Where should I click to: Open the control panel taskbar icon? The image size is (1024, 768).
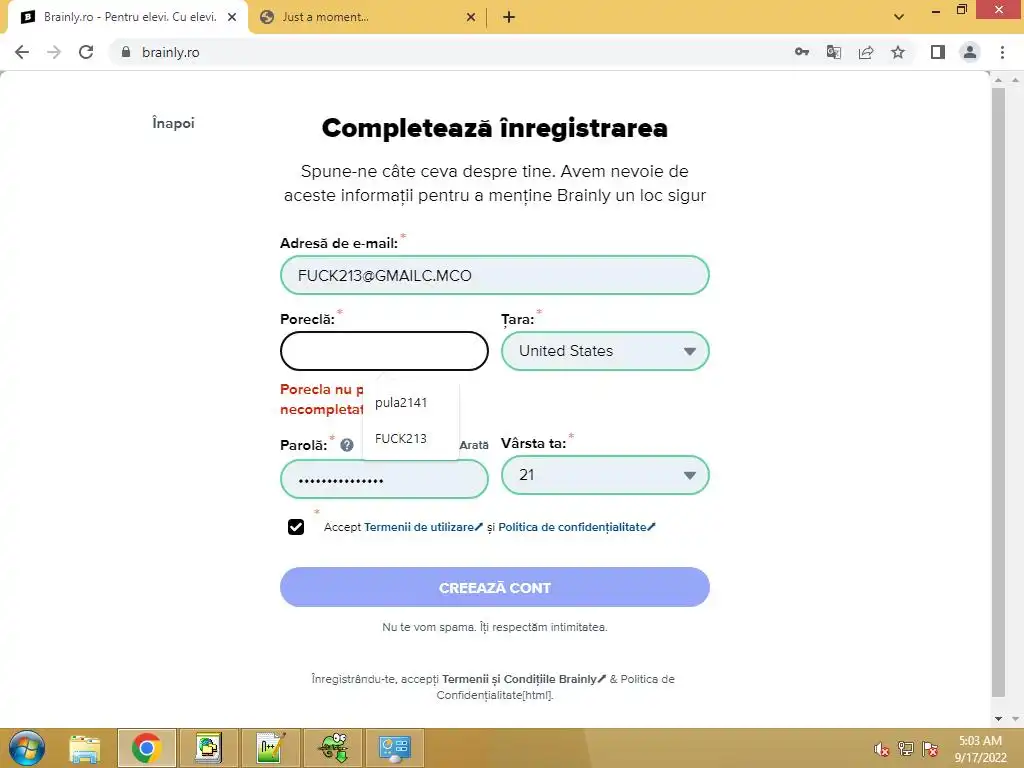pos(394,748)
